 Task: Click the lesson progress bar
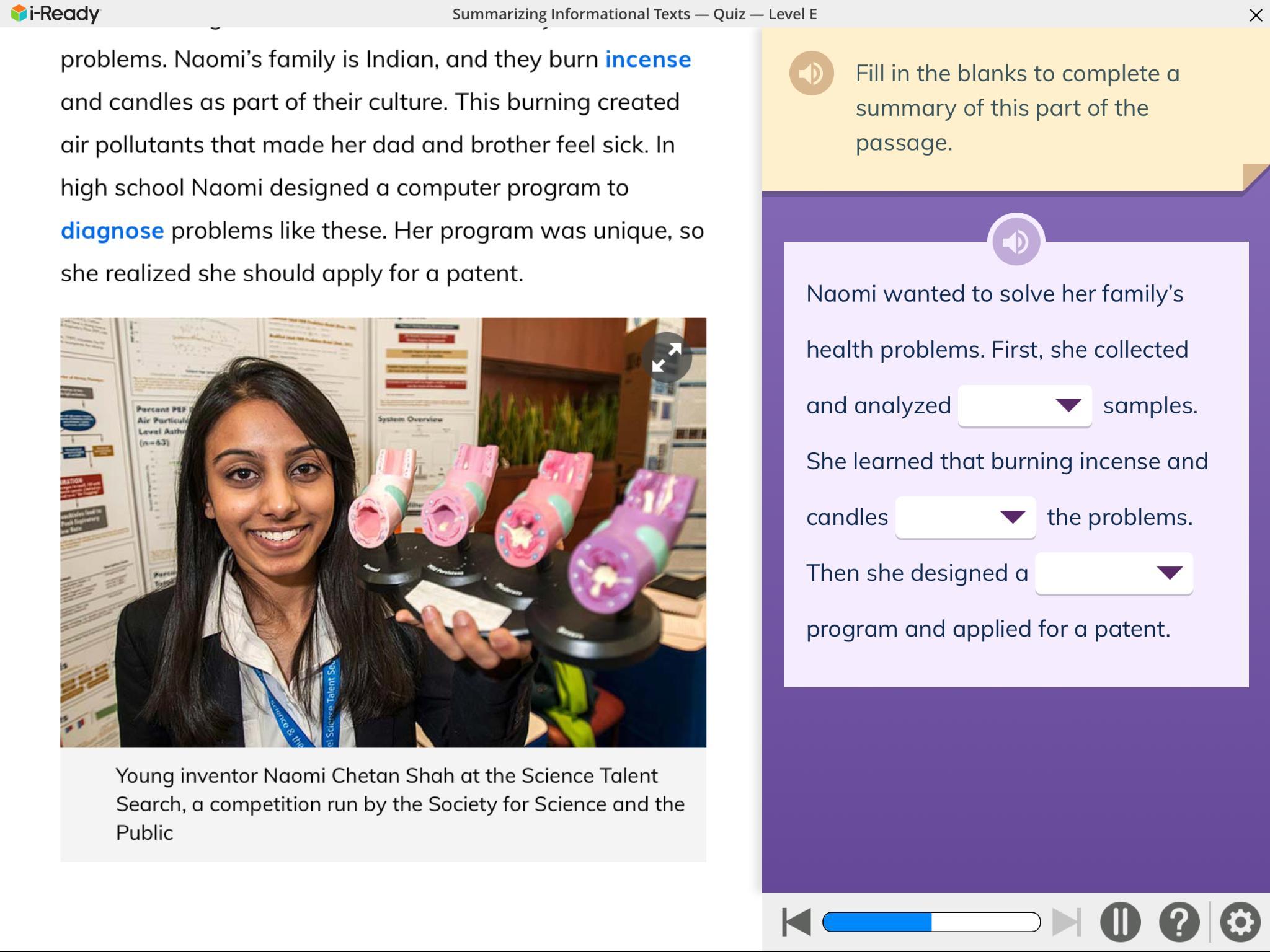(x=931, y=922)
